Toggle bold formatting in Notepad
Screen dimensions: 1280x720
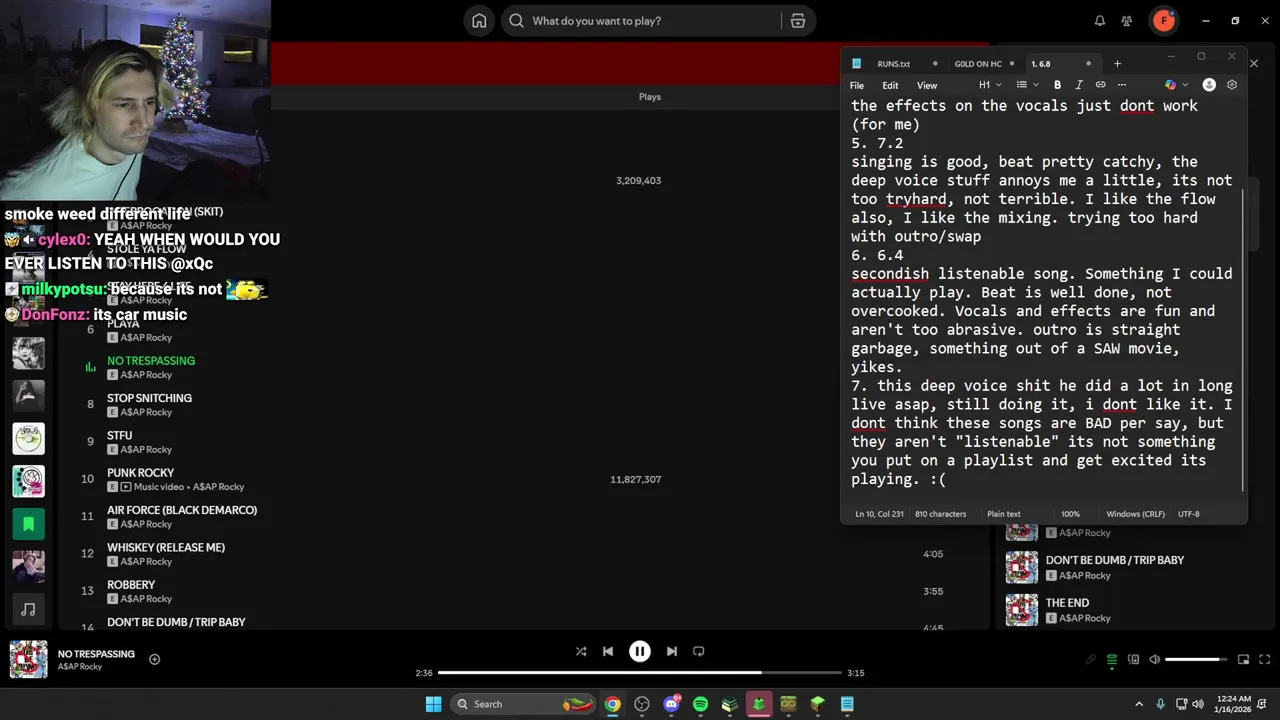coord(1057,85)
